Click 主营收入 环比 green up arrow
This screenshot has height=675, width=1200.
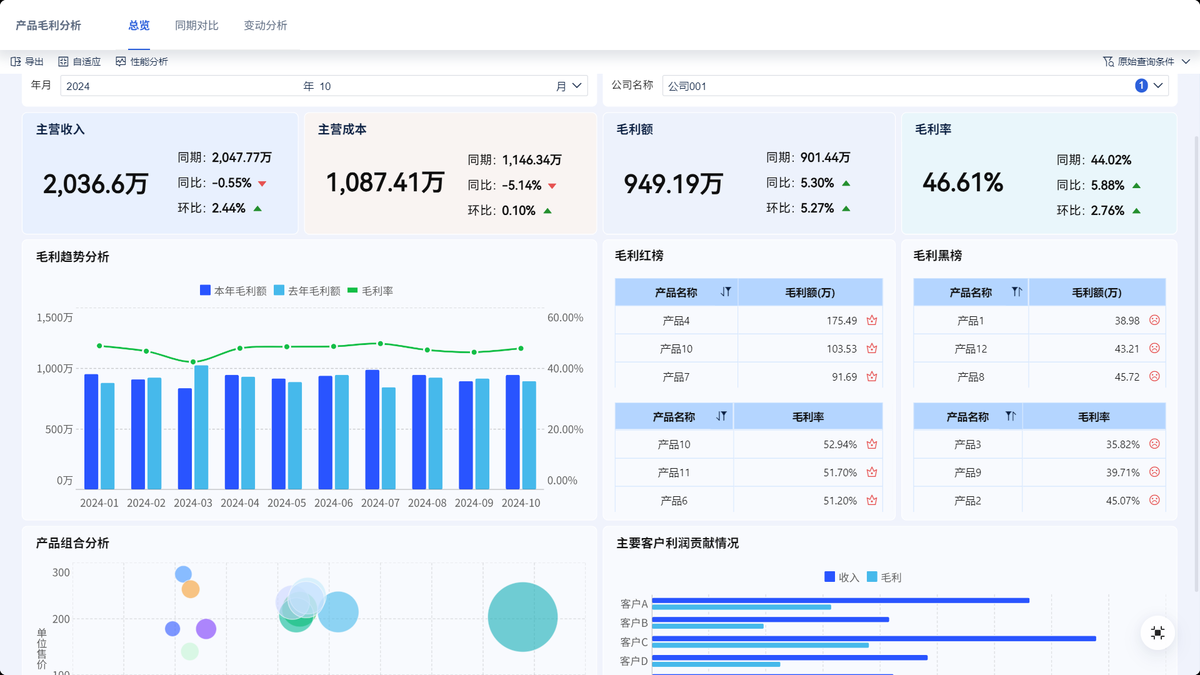coord(257,208)
